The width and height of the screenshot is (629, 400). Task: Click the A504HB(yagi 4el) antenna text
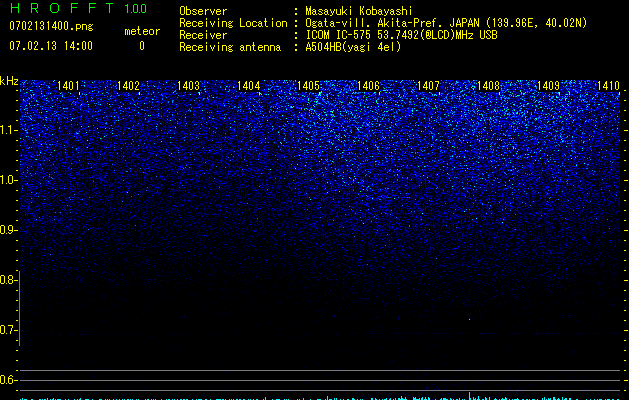pos(353,47)
